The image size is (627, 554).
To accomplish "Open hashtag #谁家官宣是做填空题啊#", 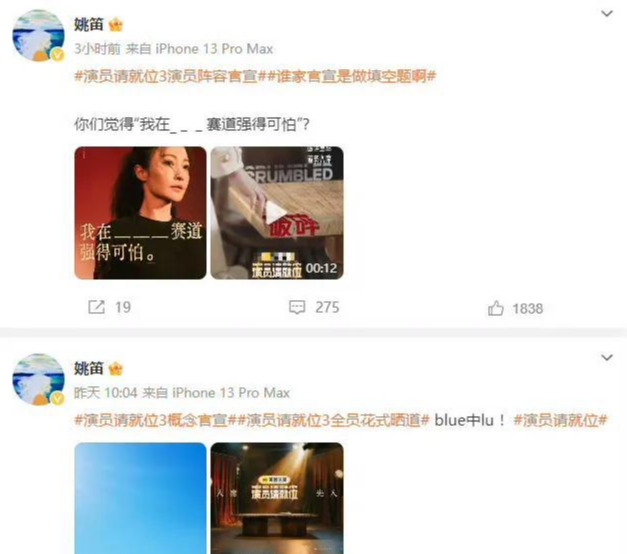I will pos(351,76).
